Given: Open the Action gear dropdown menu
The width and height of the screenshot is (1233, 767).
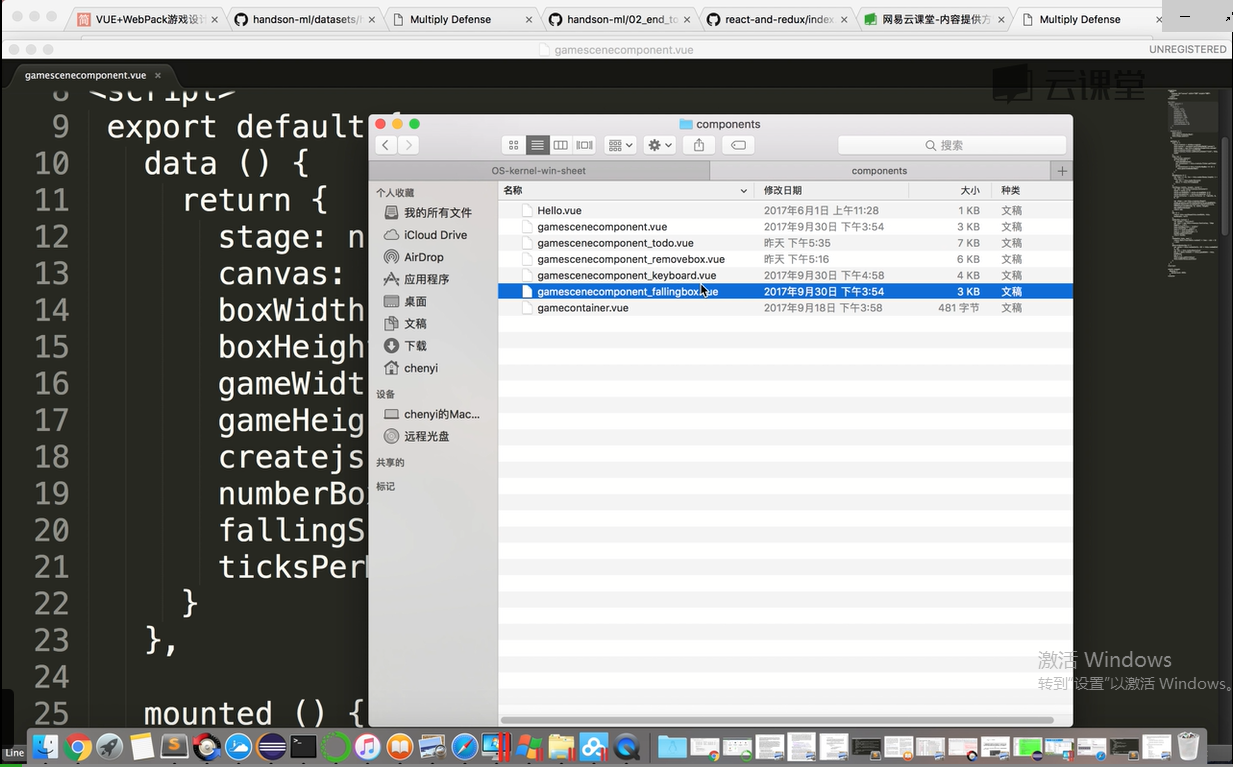Looking at the screenshot, I should (659, 145).
